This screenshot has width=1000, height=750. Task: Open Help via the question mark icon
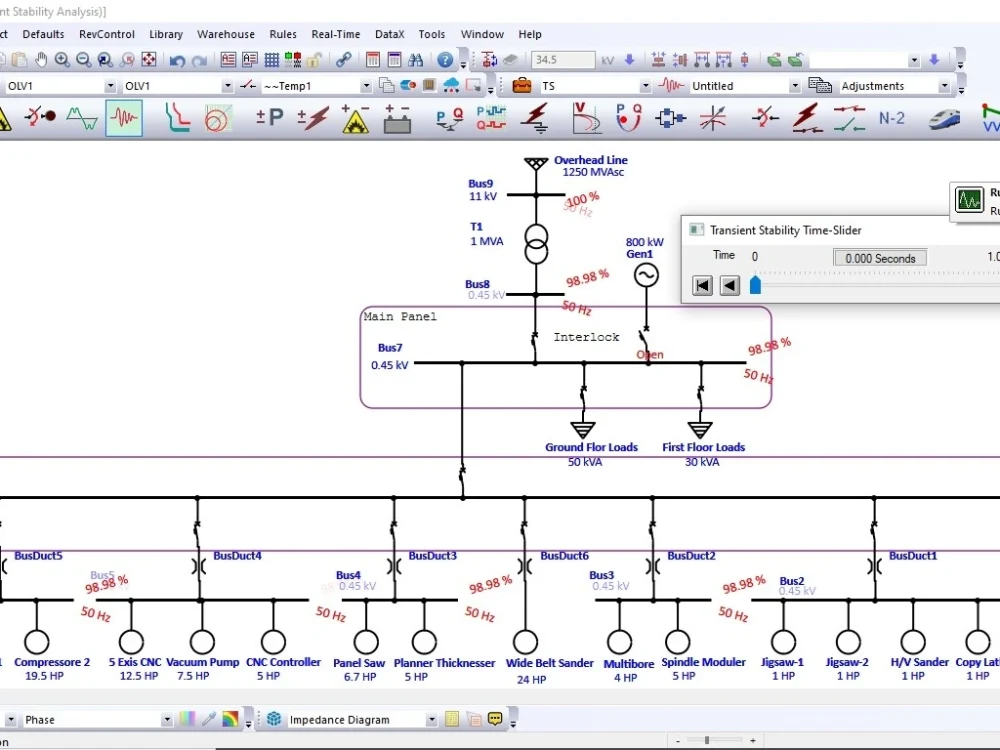(x=443, y=60)
